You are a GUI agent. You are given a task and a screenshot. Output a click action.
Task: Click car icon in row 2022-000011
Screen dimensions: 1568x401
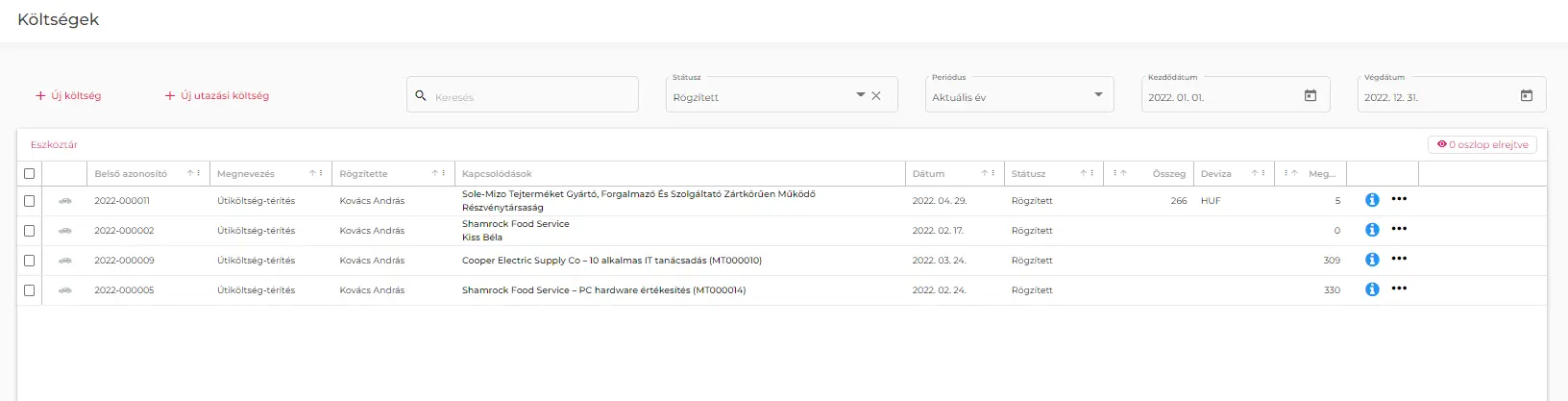tap(65, 201)
